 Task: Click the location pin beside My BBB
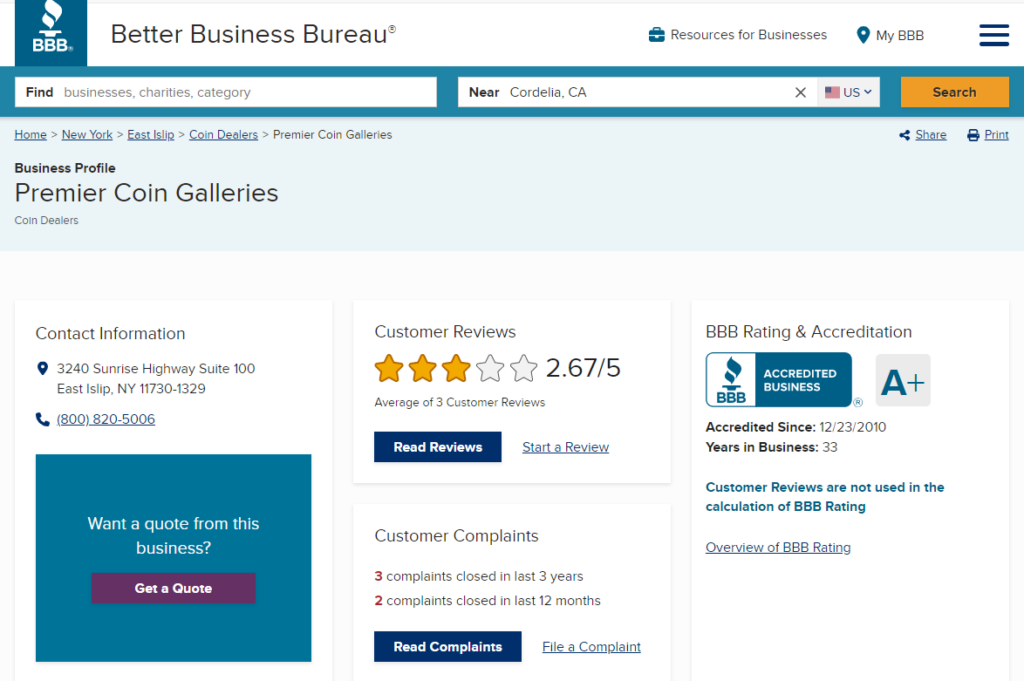(863, 35)
